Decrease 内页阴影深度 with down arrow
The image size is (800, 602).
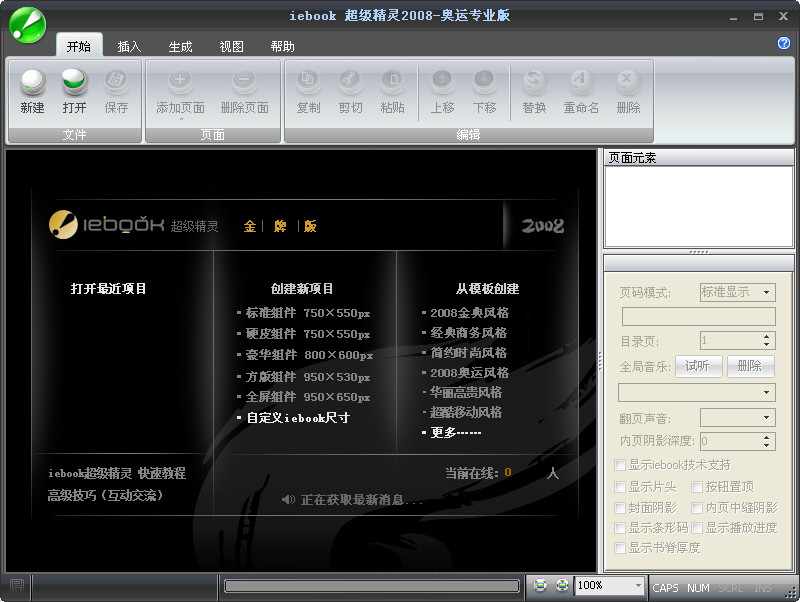pyautogui.click(x=766, y=446)
